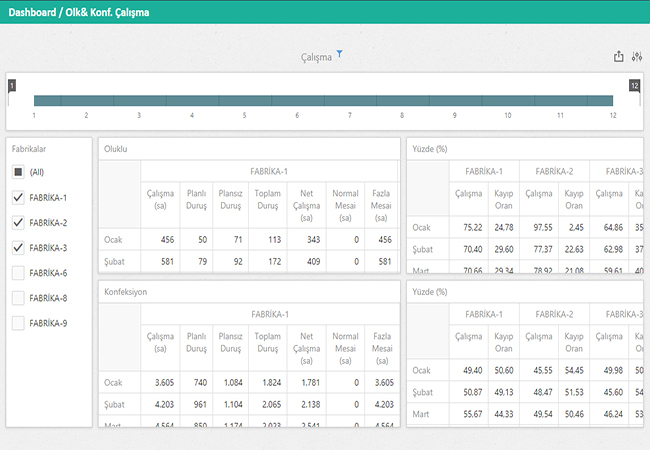The width and height of the screenshot is (650, 450).
Task: Click Net Çalışma column header in Konfeksiyon
Action: [x=307, y=343]
